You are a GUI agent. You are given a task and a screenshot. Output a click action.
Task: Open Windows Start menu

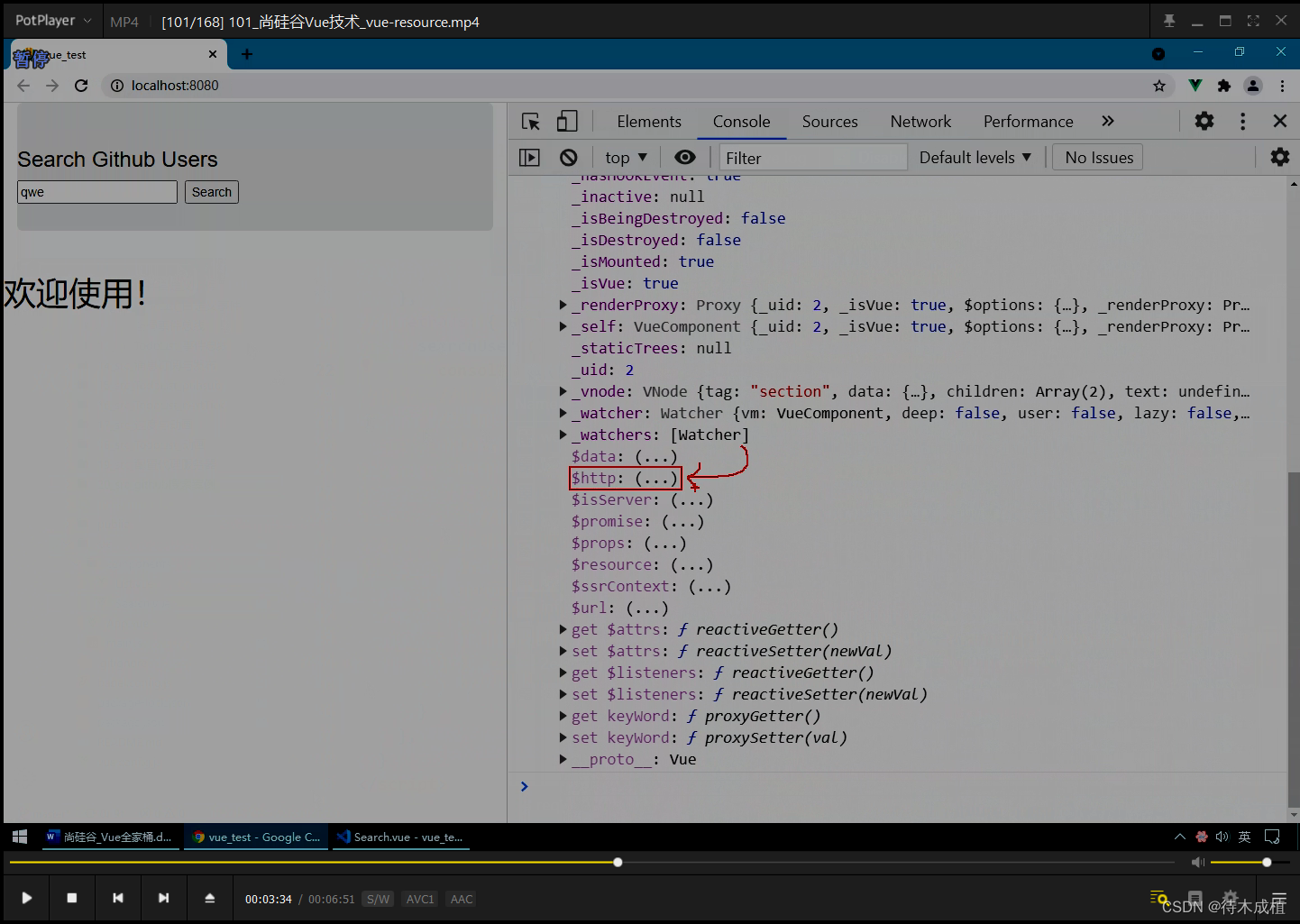click(20, 837)
